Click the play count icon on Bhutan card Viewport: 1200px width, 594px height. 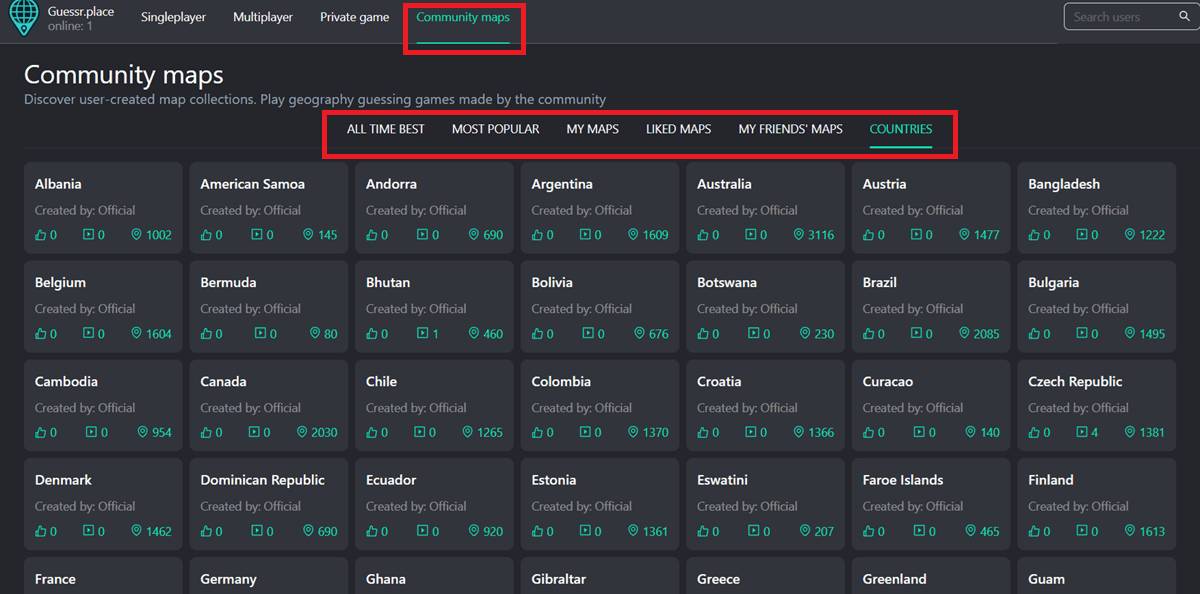tap(422, 334)
